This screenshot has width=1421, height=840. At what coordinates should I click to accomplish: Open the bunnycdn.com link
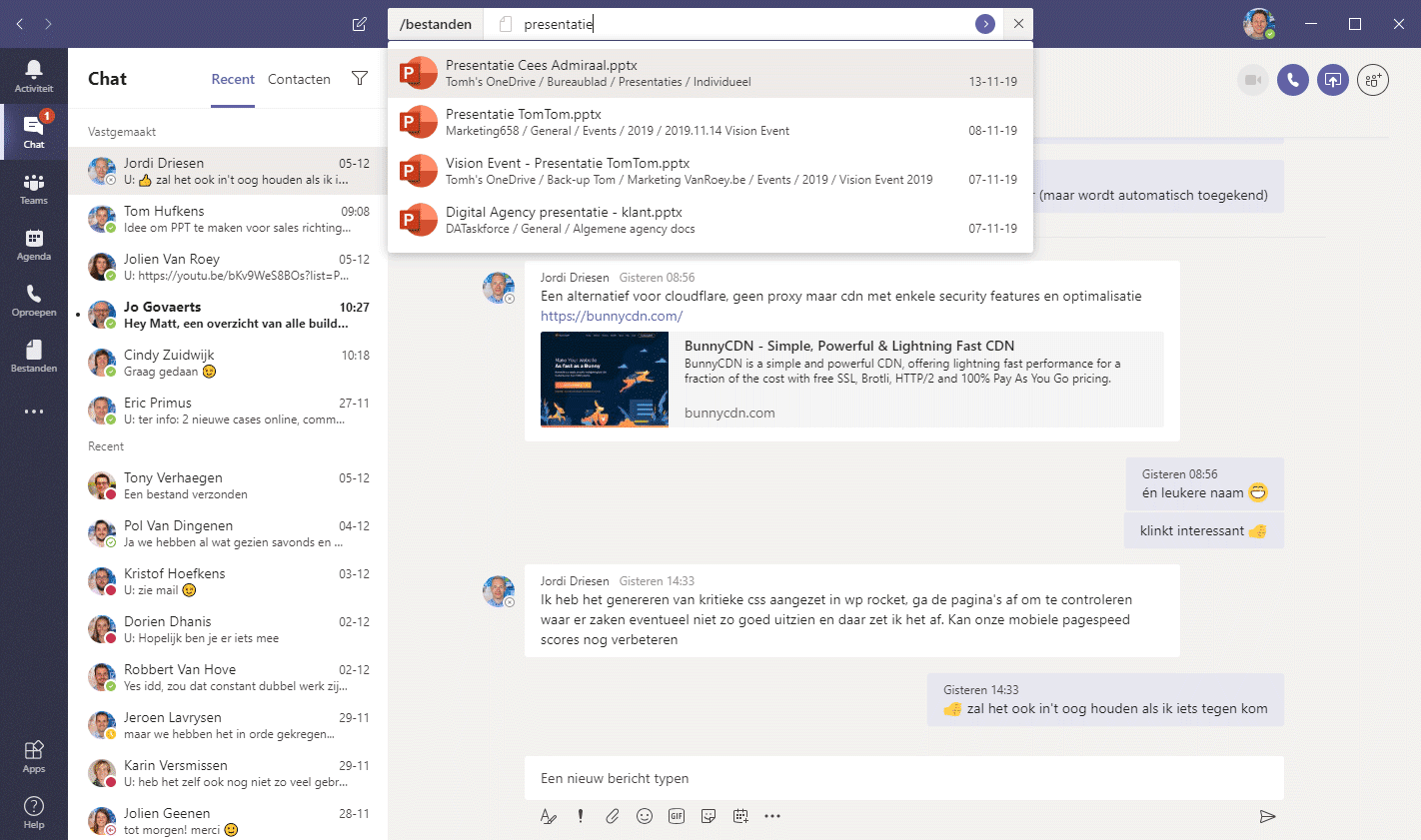612,316
